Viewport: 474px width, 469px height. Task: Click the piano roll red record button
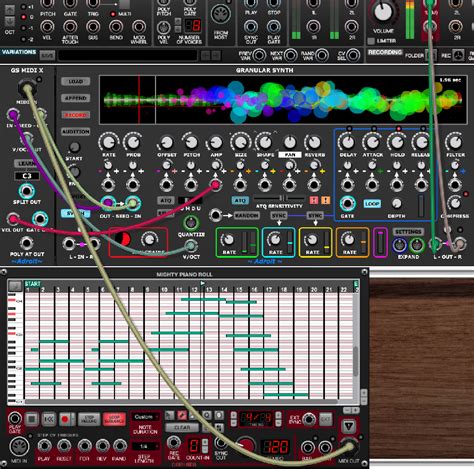tap(66, 419)
